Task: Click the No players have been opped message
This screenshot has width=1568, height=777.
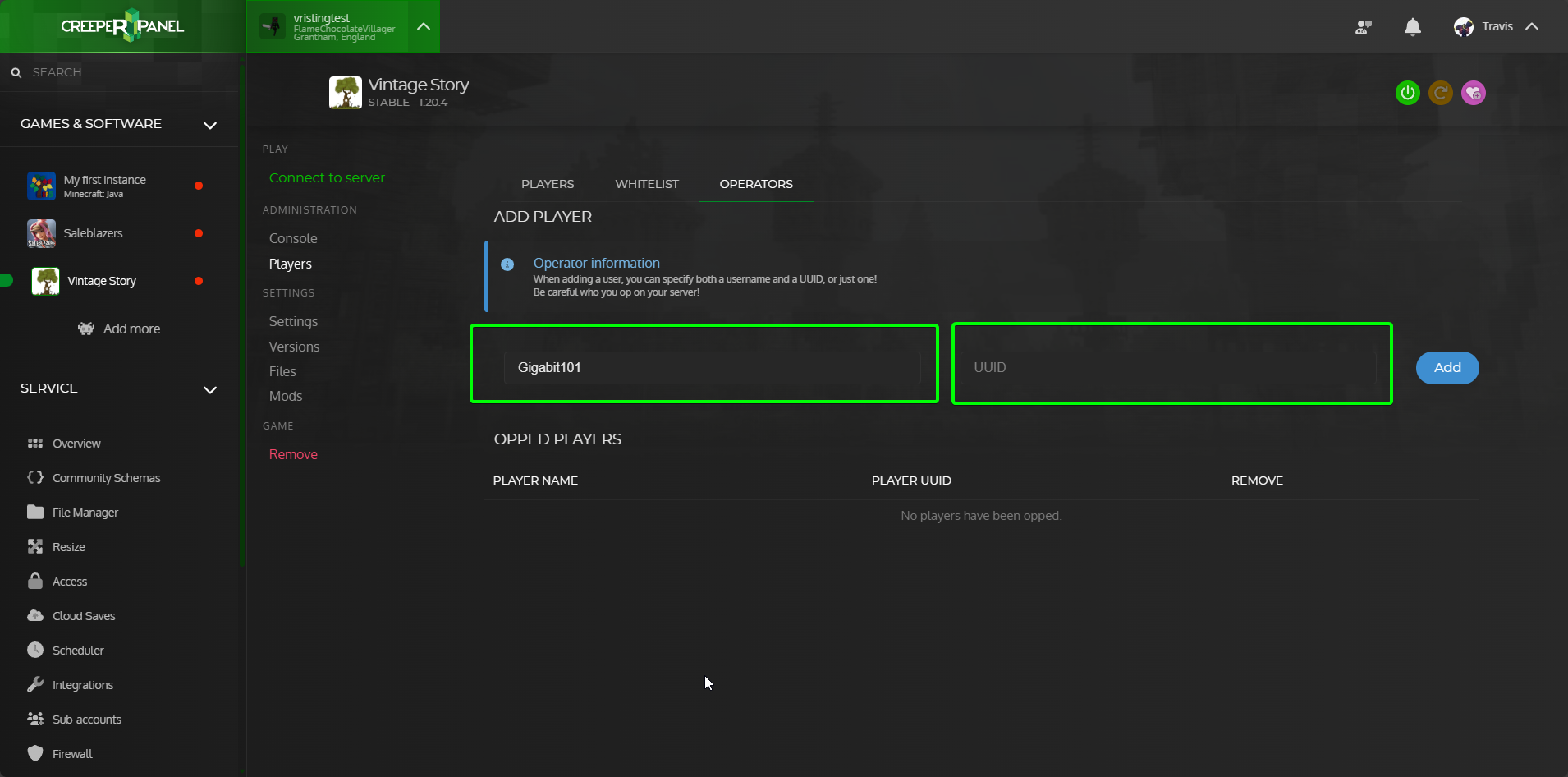Action: point(981,516)
